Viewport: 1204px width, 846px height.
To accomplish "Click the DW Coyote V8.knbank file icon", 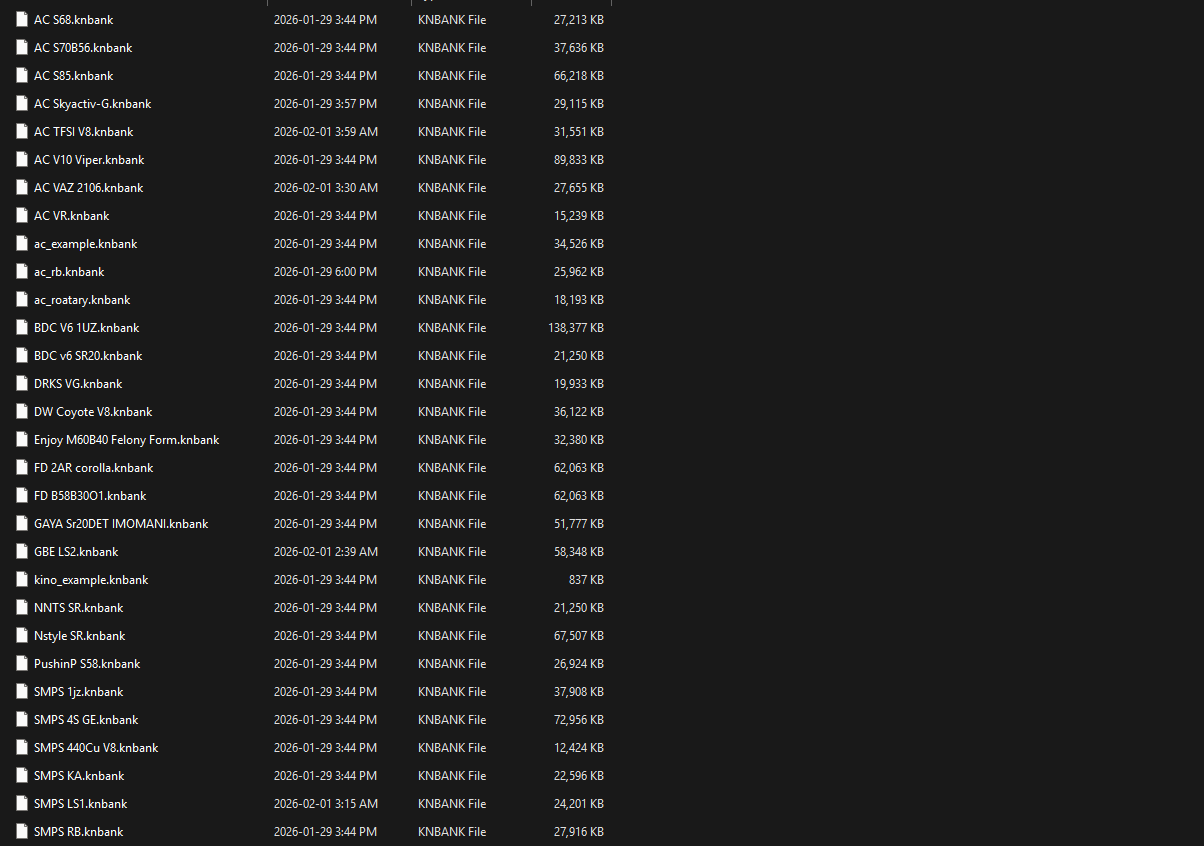I will point(23,412).
